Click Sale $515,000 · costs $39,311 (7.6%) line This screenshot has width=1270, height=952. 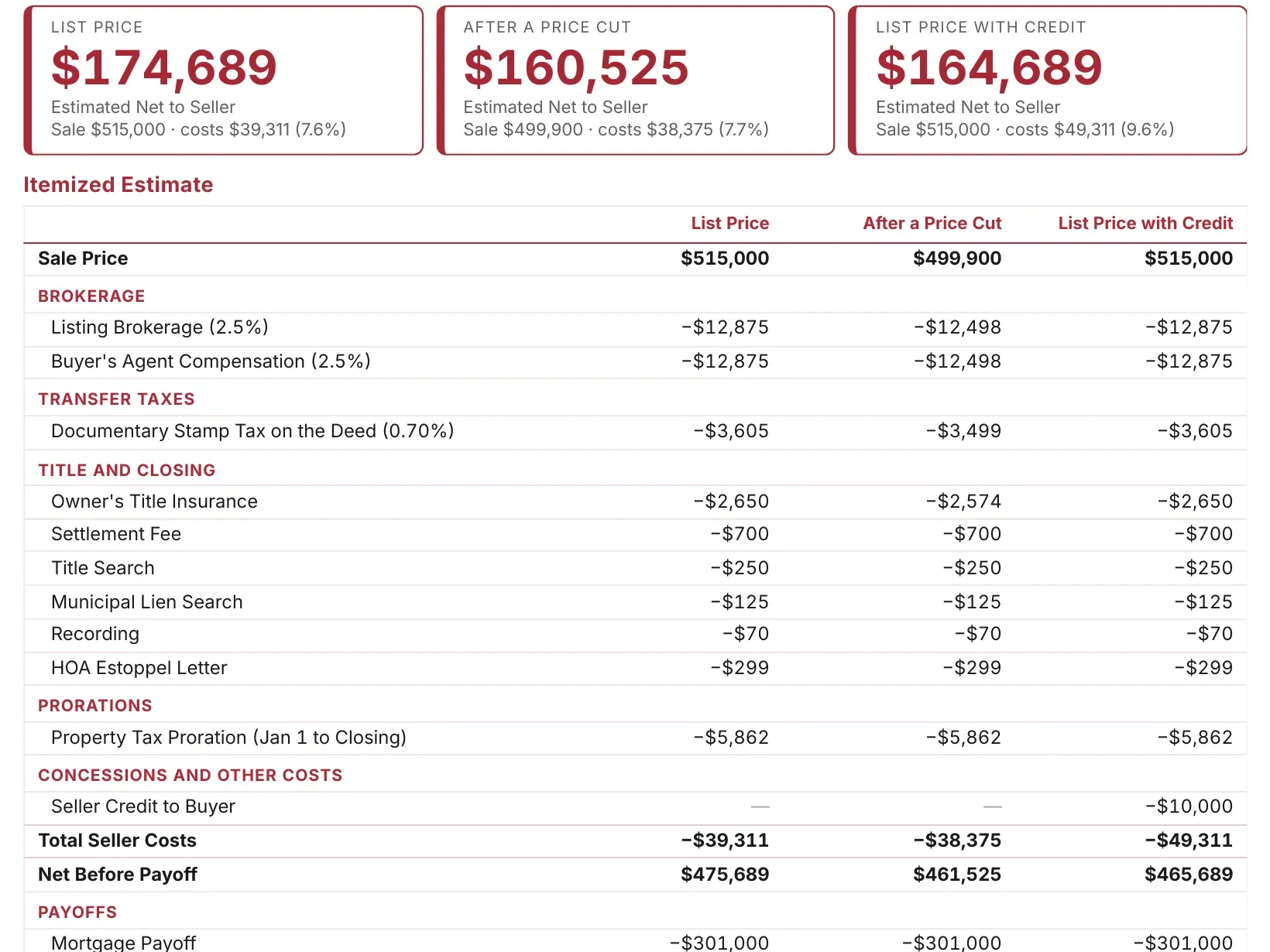click(x=198, y=129)
